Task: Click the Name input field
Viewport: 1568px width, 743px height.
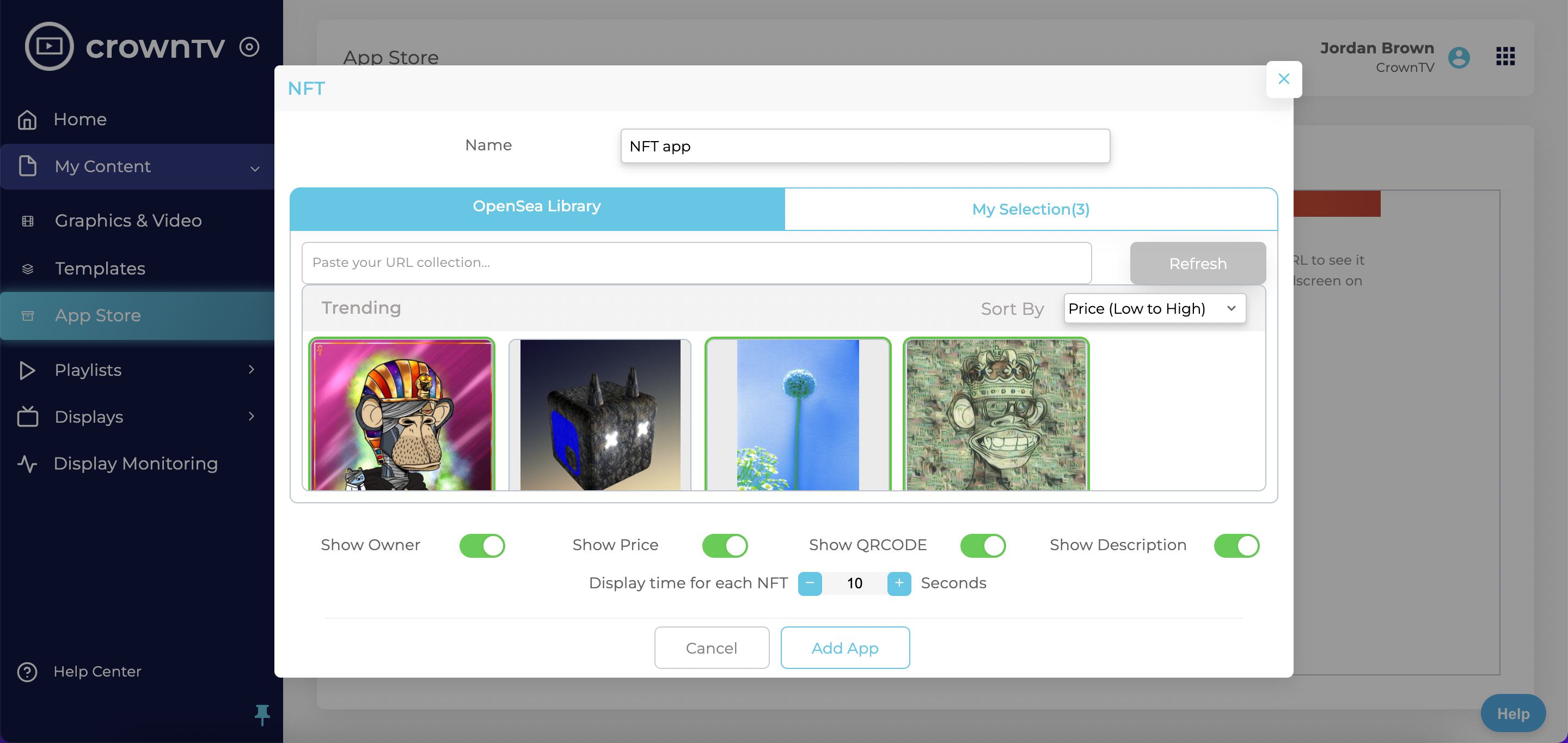Action: [865, 146]
